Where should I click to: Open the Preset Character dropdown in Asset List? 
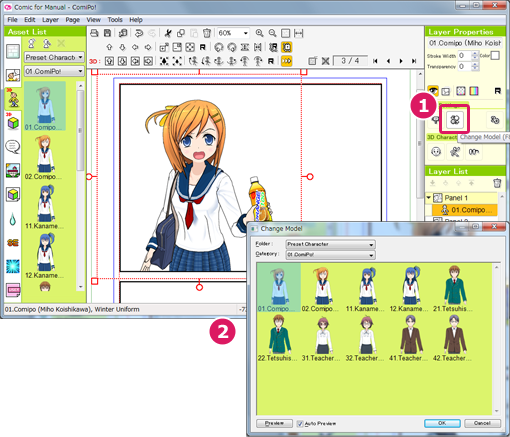54,57
